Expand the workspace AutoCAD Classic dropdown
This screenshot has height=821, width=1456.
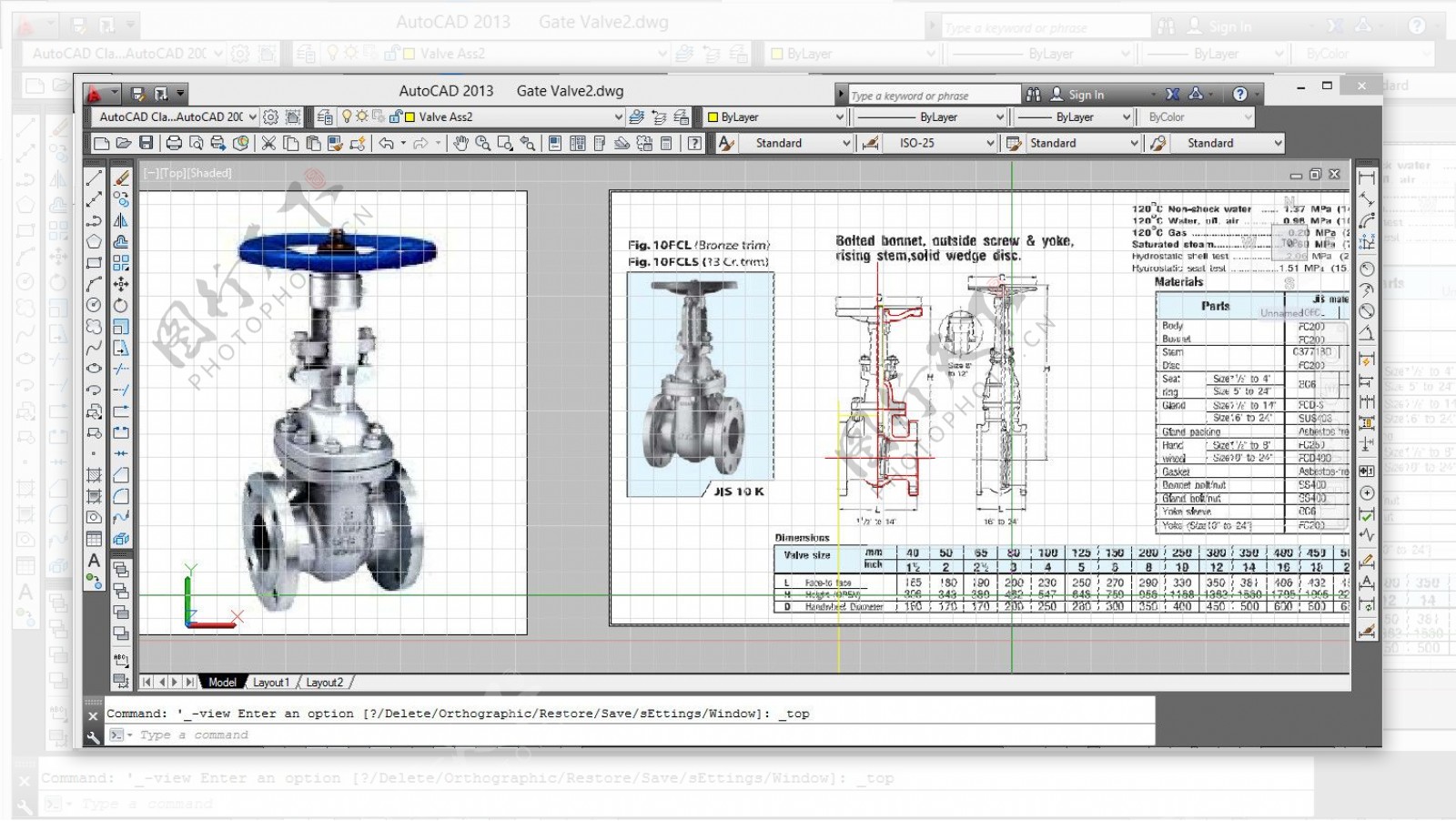click(x=253, y=117)
